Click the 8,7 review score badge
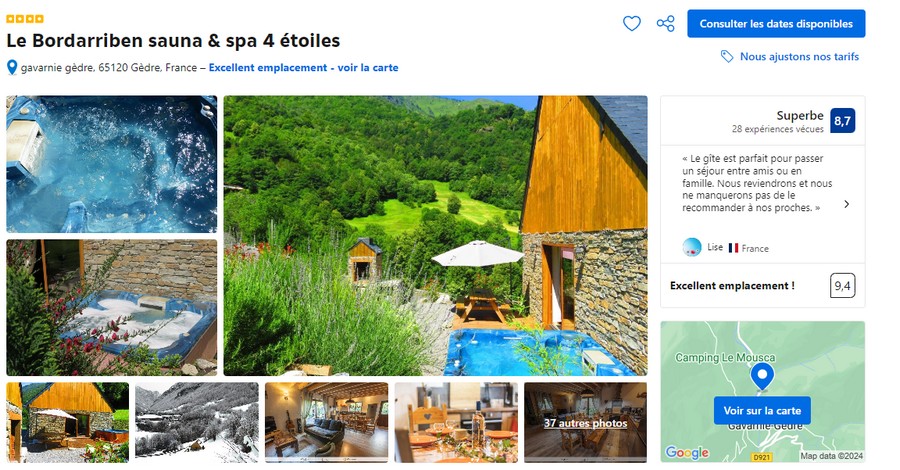This screenshot has height=470, width=900. [842, 121]
